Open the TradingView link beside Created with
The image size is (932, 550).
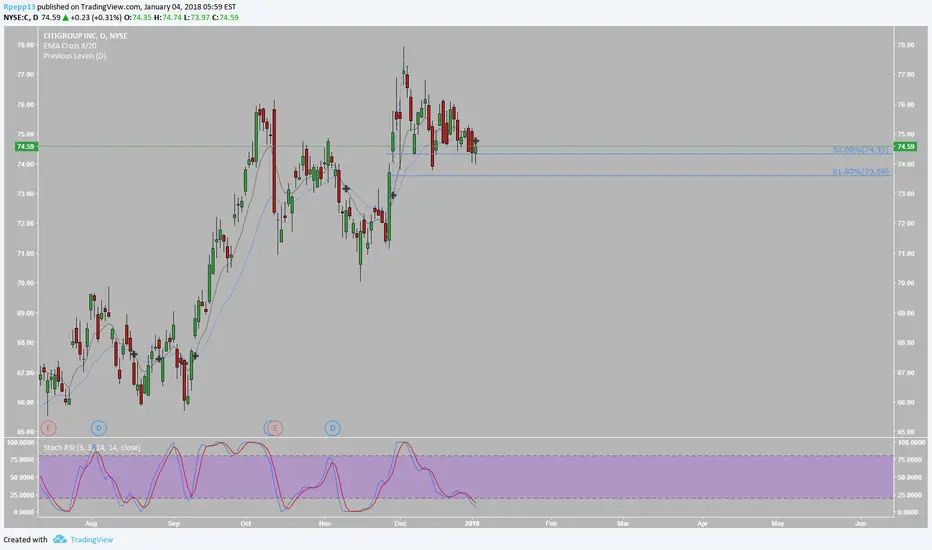(92, 539)
